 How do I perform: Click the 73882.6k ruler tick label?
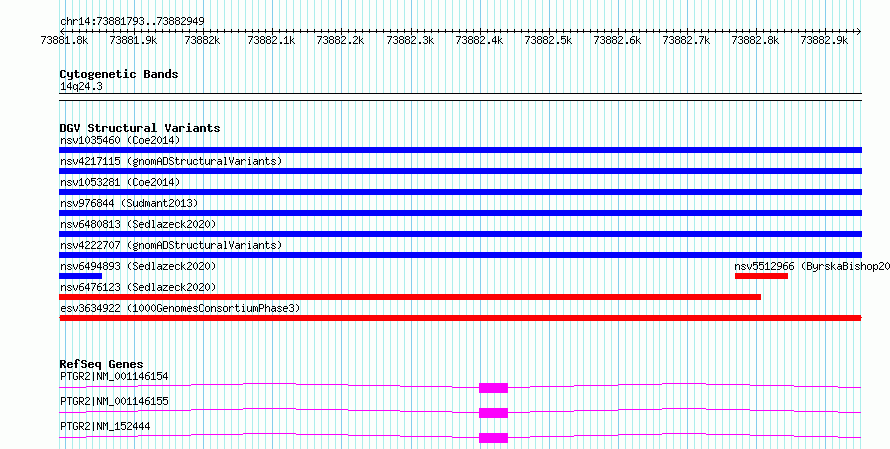pyautogui.click(x=617, y=40)
